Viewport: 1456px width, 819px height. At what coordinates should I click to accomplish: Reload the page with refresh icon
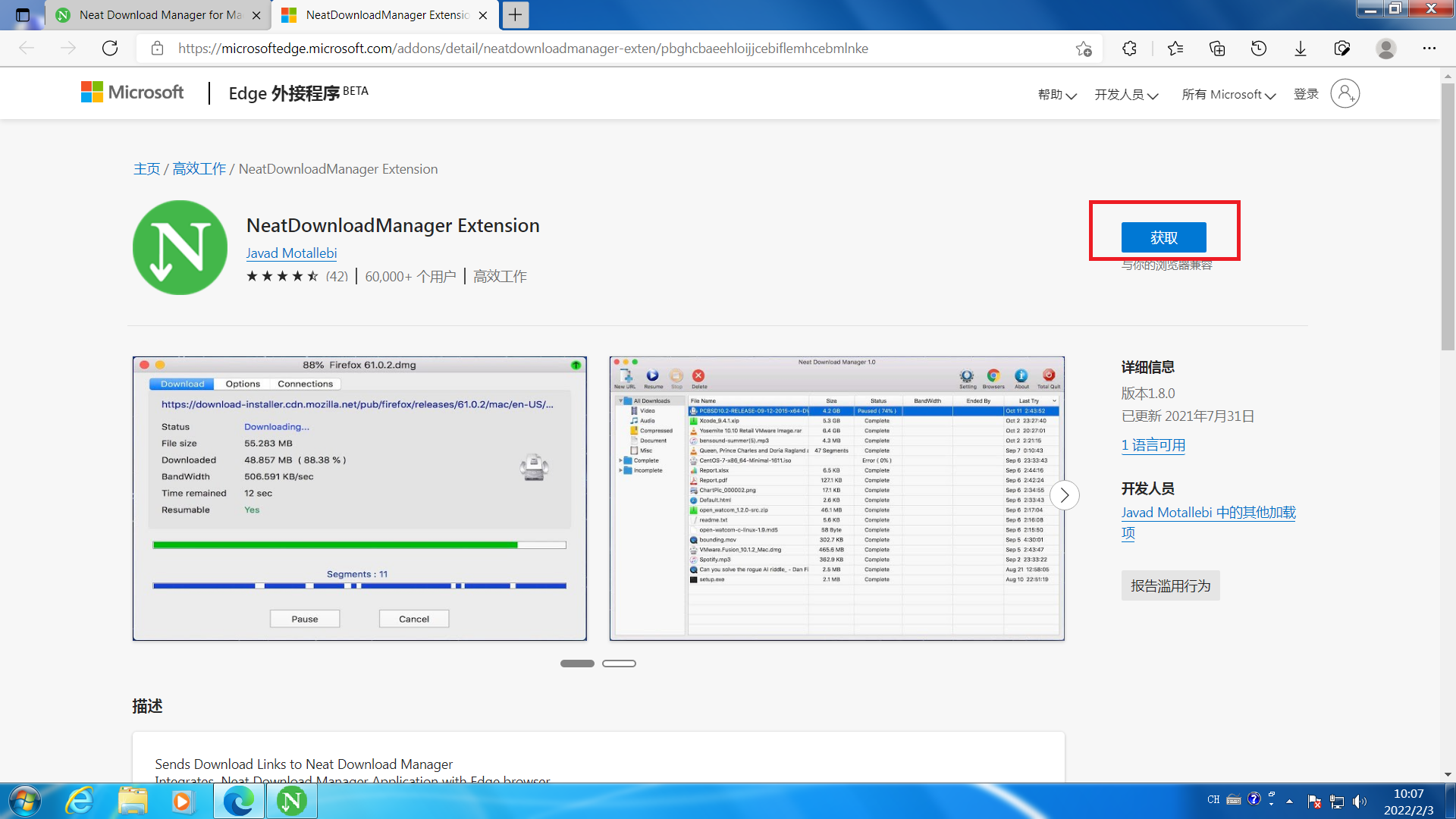(x=110, y=49)
